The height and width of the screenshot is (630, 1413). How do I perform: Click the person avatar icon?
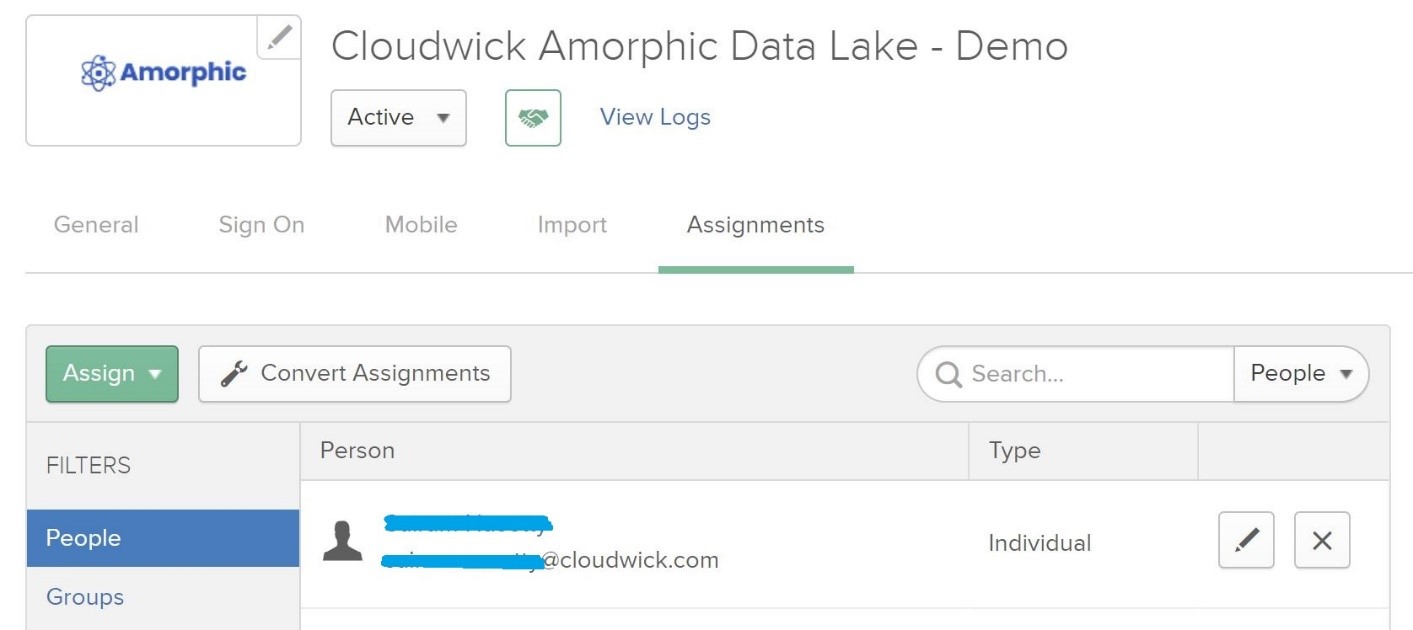342,541
